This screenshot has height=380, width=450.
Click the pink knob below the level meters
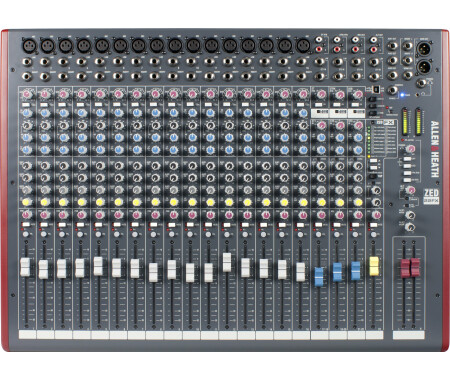pos(411,148)
